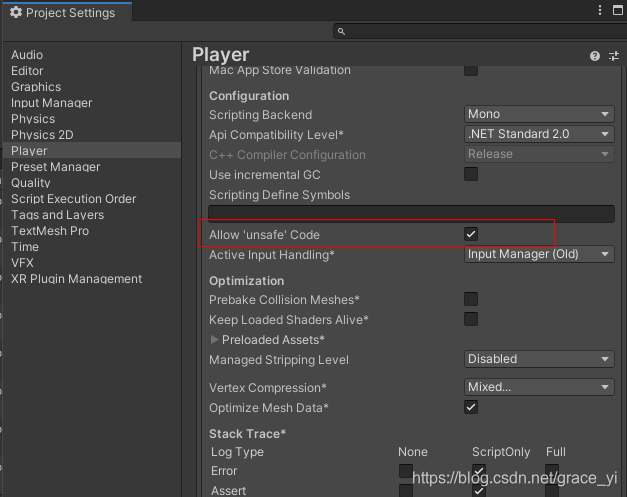Toggle Error ScriptOnly stack trace checkbox

click(479, 471)
